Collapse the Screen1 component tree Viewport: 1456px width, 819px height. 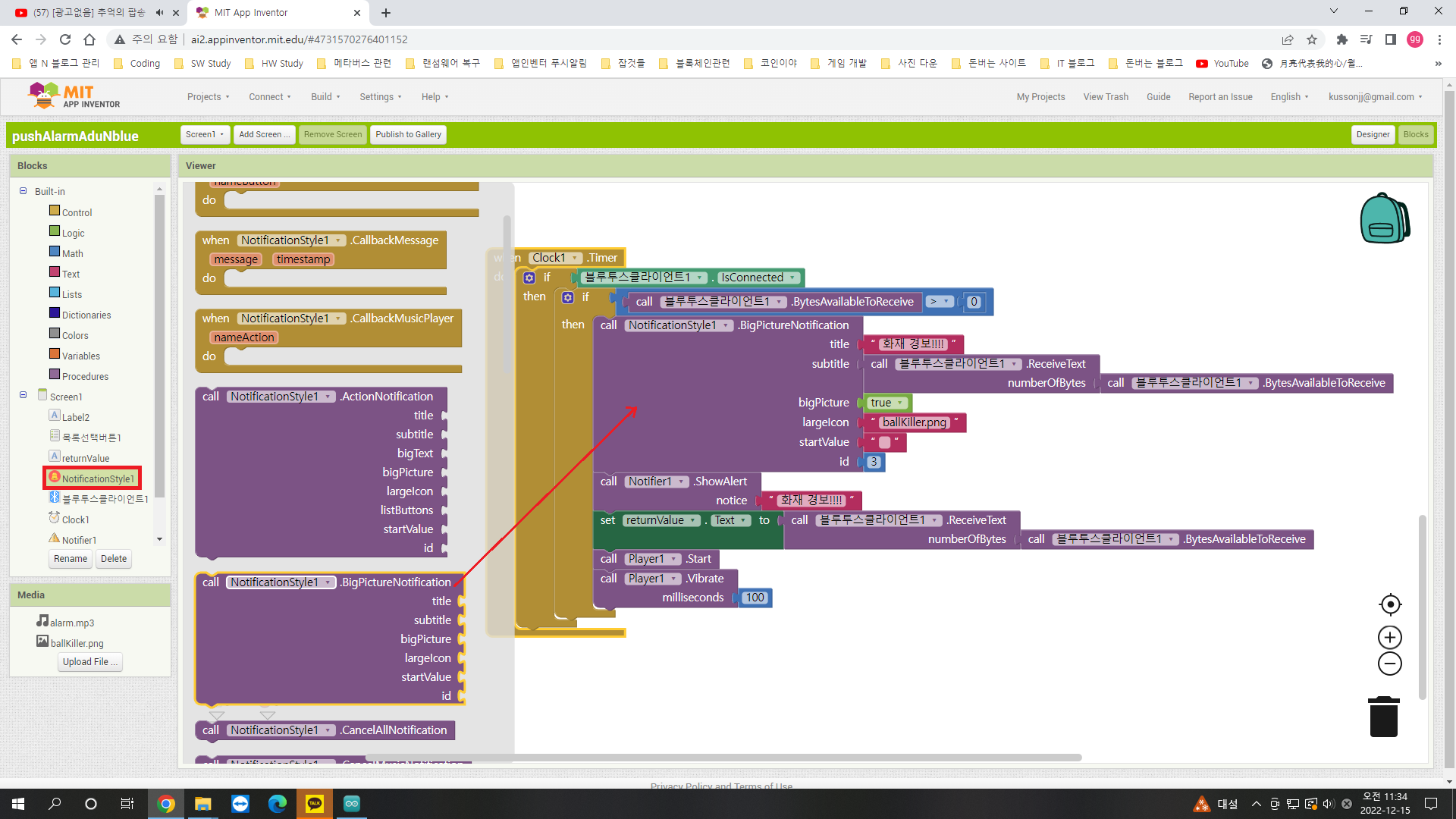tap(23, 396)
